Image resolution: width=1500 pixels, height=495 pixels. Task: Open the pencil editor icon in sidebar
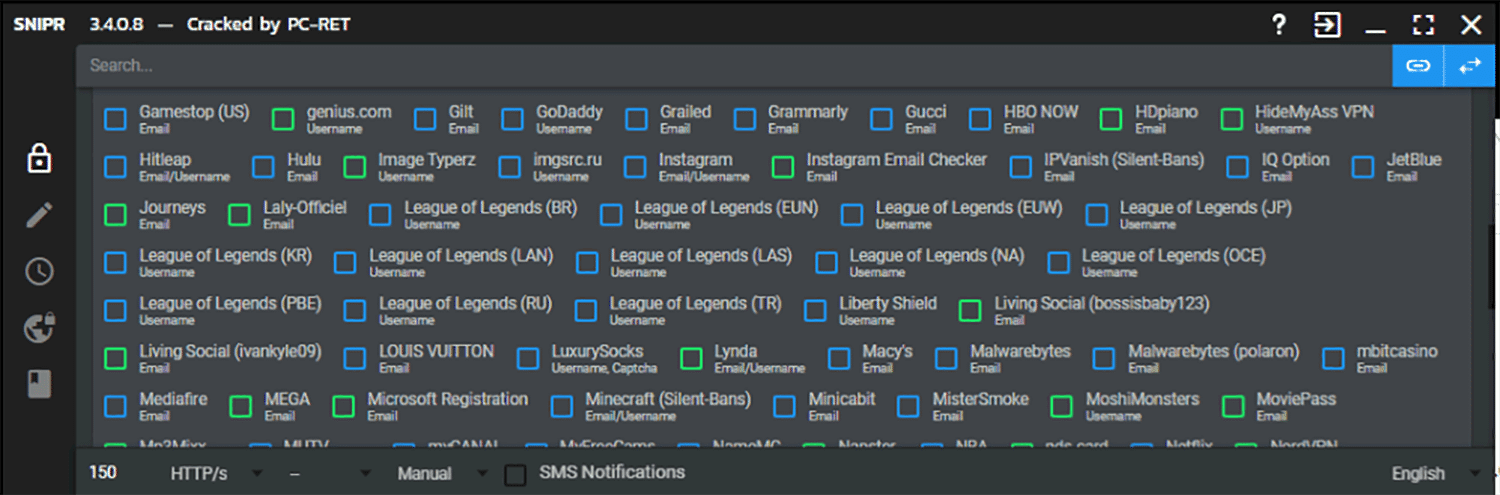pyautogui.click(x=39, y=215)
